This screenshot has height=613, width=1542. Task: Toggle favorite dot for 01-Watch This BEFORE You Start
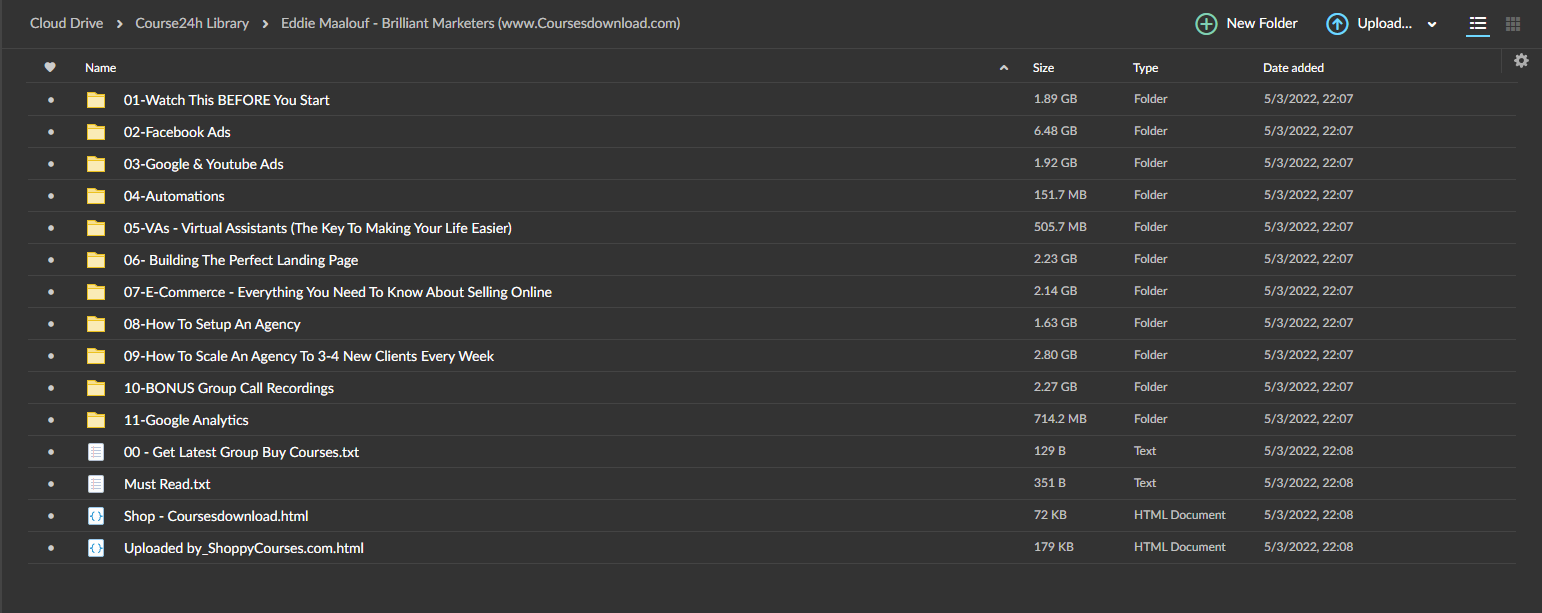point(51,100)
